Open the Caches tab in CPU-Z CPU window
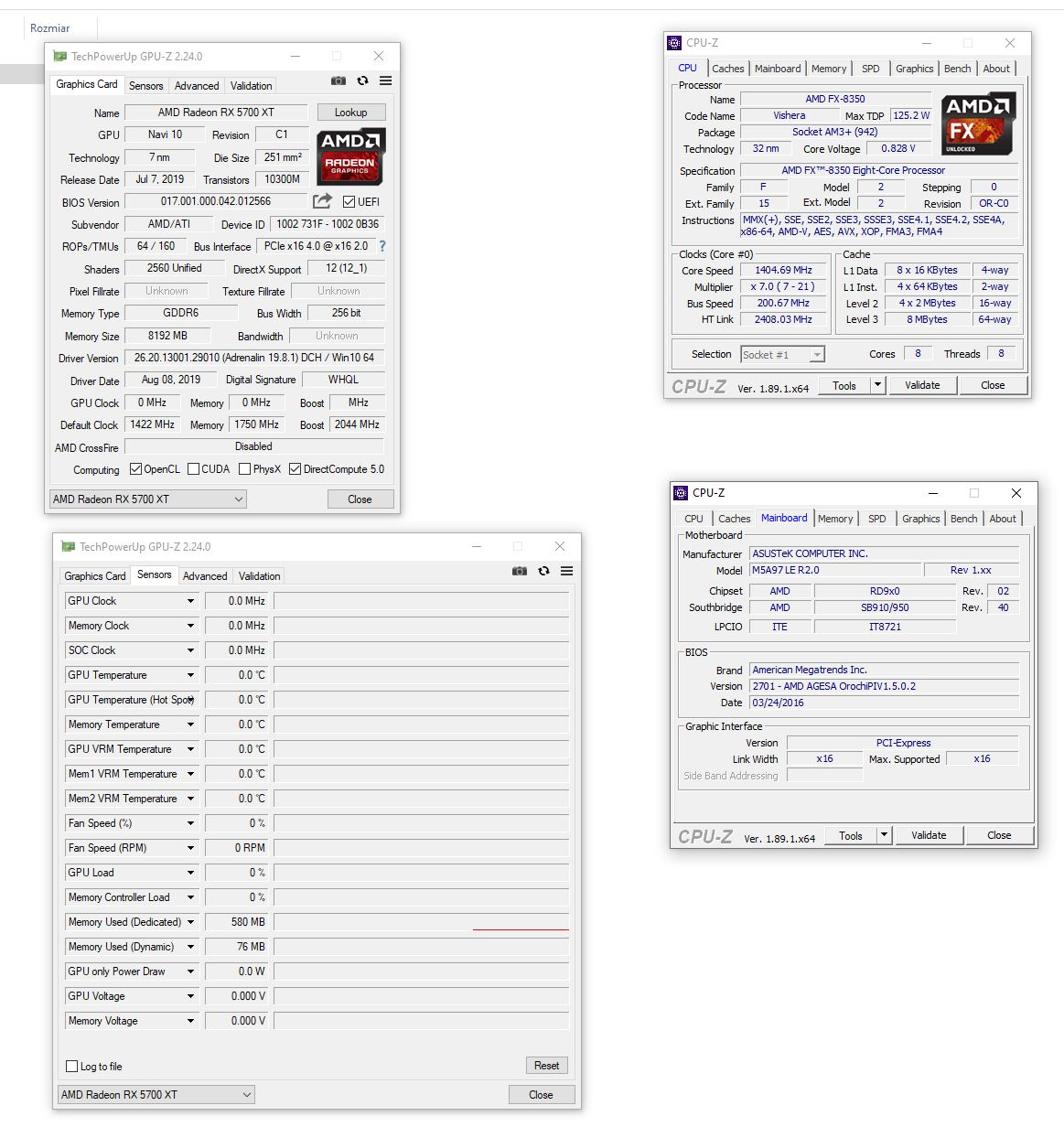 coord(728,69)
